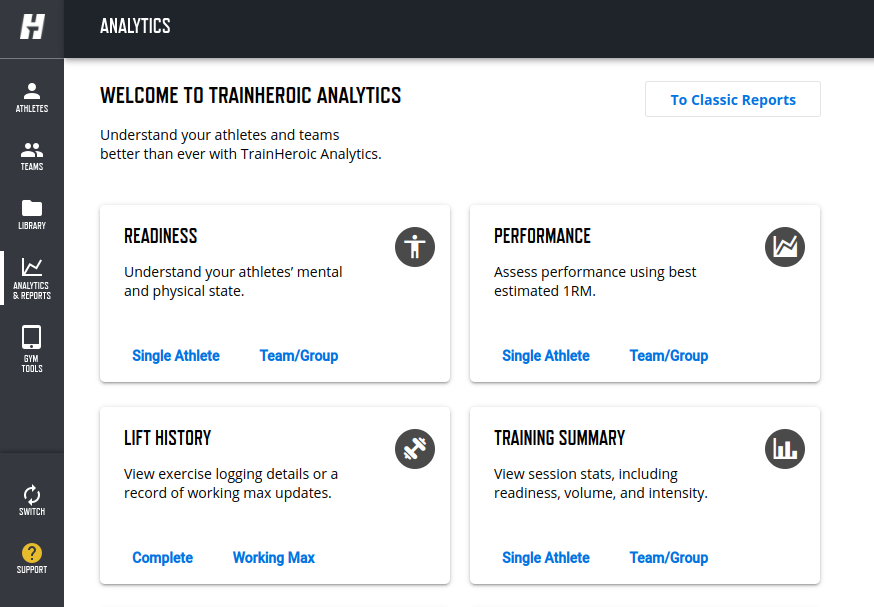Click the Readiness person icon
The height and width of the screenshot is (607, 874).
click(x=415, y=247)
